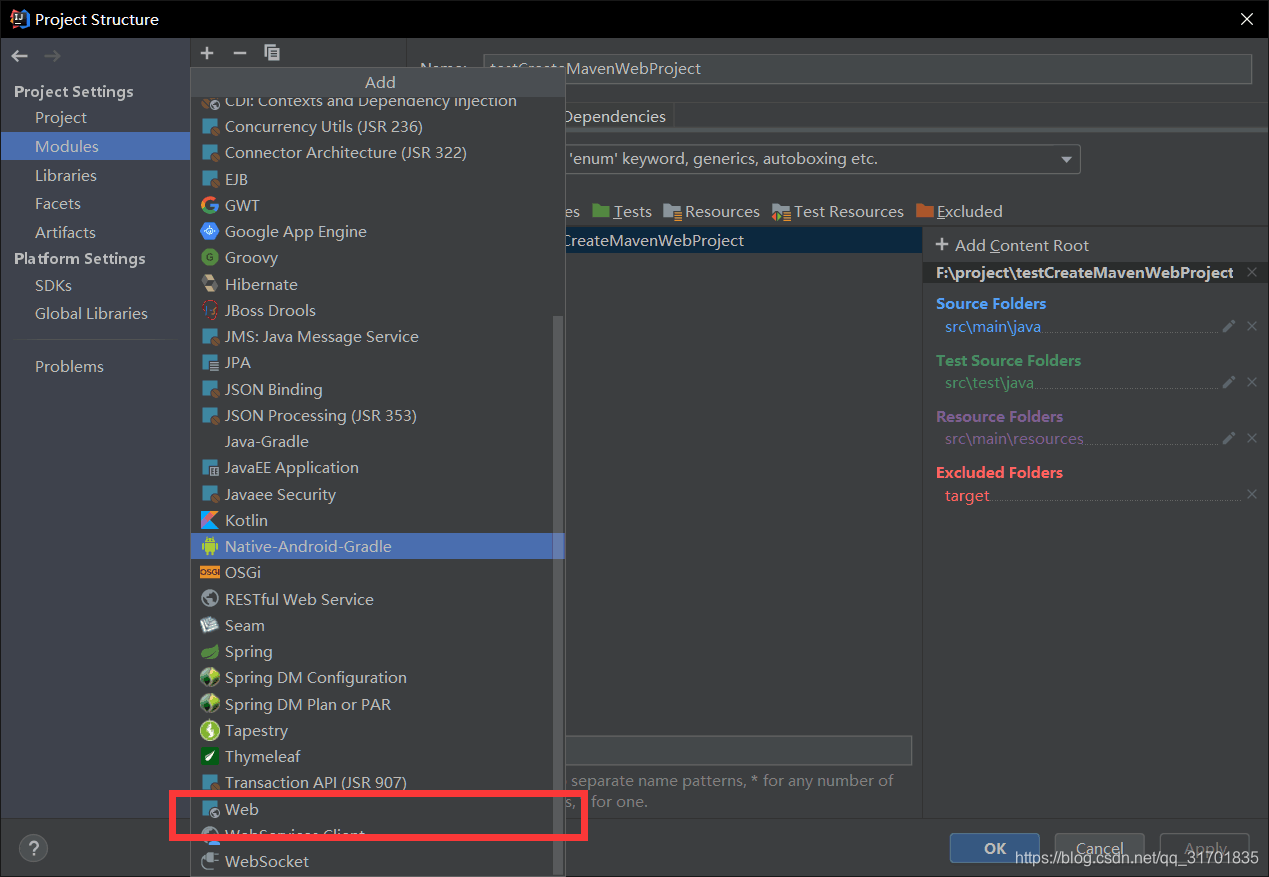Edit src\main\resources folder properties
The height and width of the screenshot is (877, 1269).
coord(1229,438)
